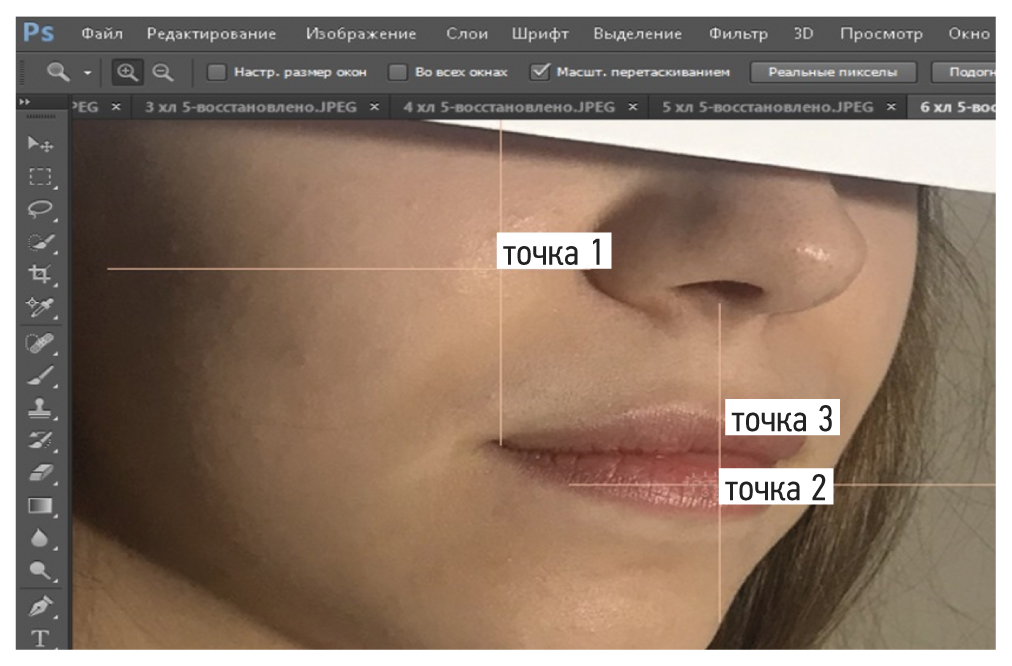This screenshot has height=666, width=1012.
Task: Select the Clone Stamp tool
Action: [40, 409]
